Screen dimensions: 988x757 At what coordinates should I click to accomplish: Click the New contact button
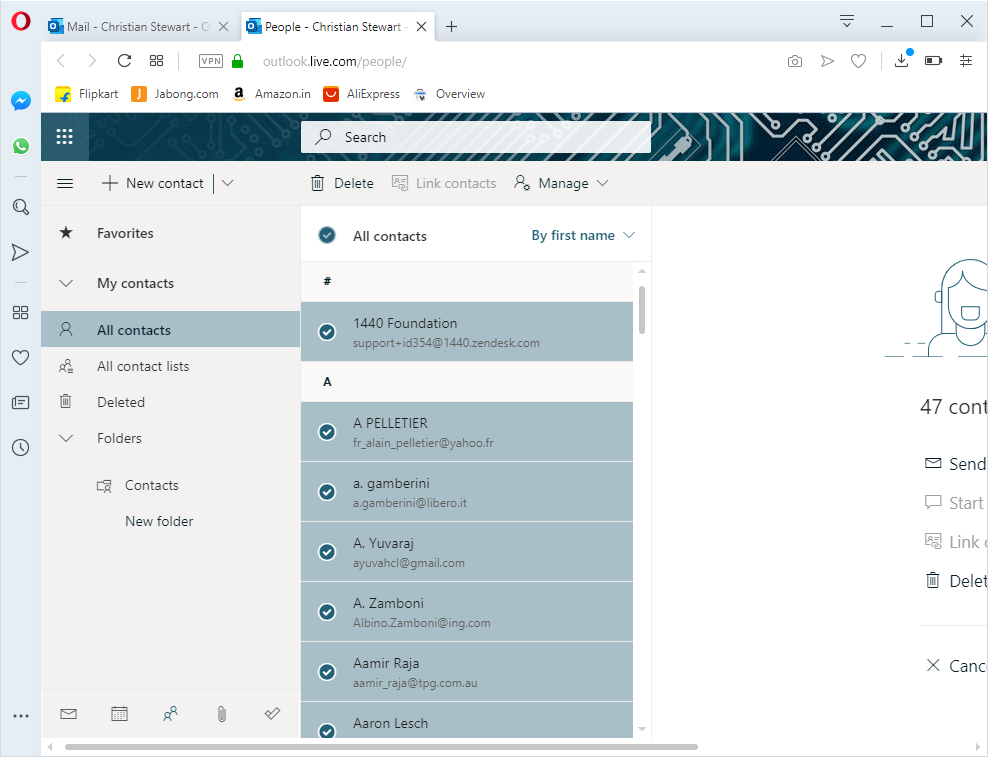[153, 183]
